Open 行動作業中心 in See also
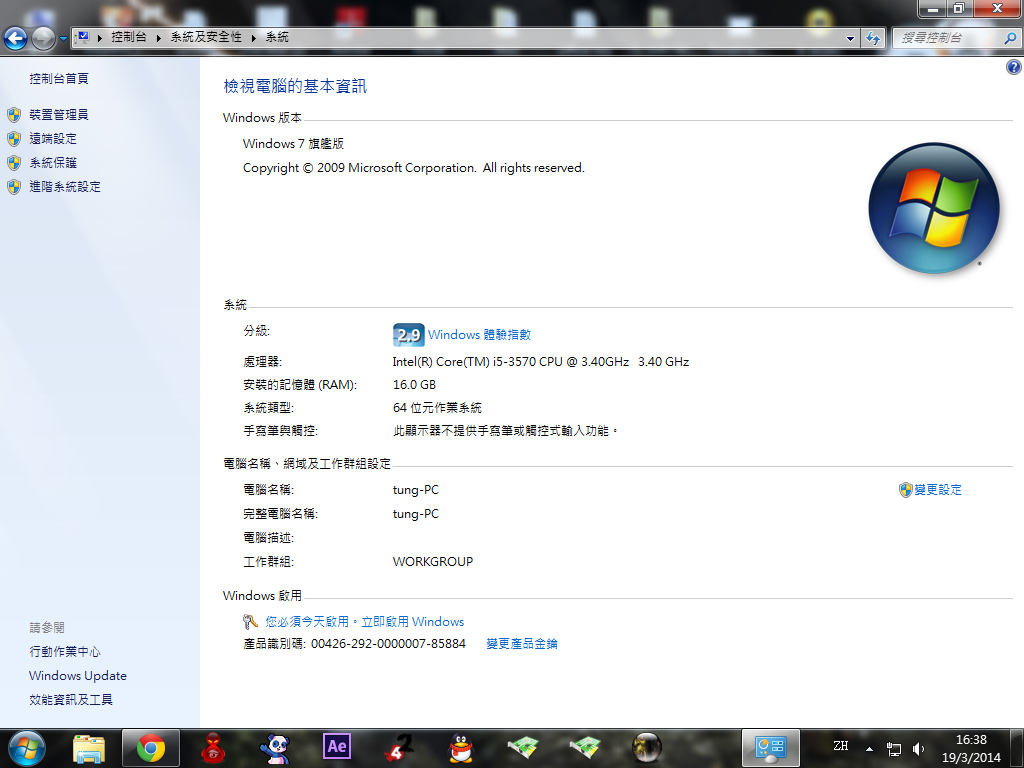 pos(65,652)
